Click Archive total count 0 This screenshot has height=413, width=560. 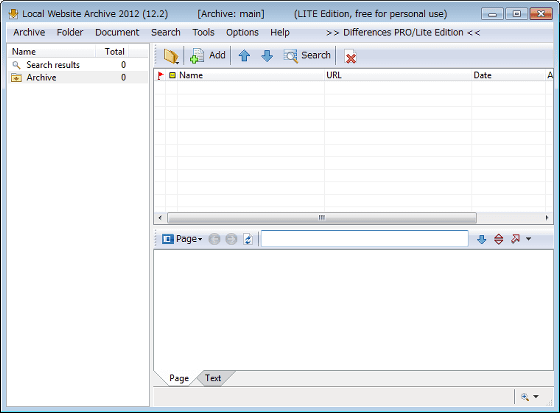[123, 78]
